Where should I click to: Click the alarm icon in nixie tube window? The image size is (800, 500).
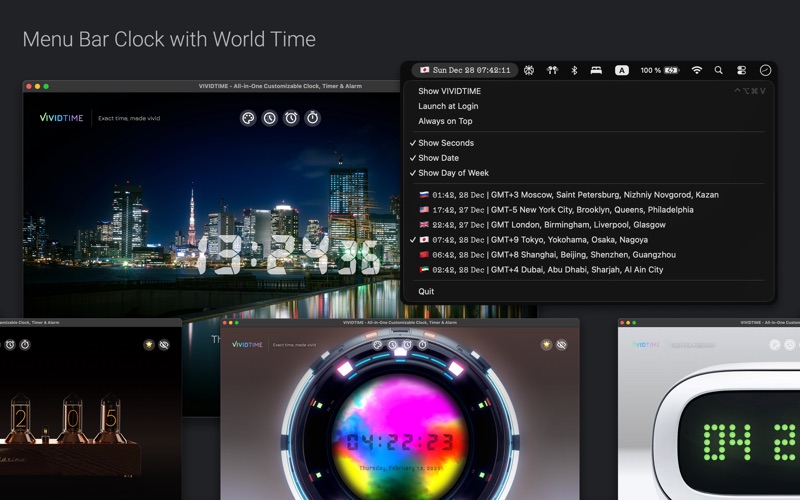10,345
